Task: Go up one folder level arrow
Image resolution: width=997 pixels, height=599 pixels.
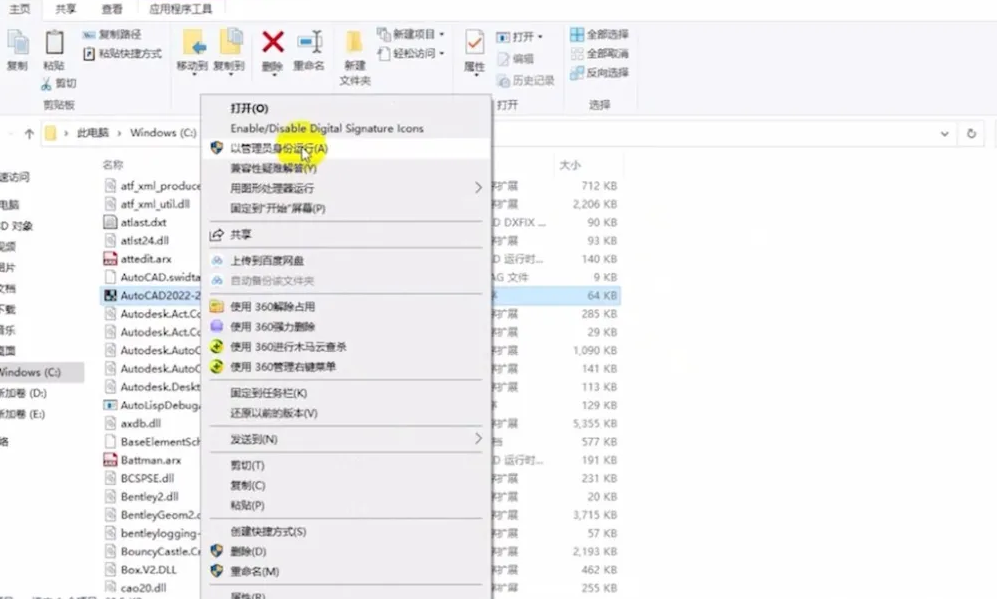Action: [x=29, y=134]
